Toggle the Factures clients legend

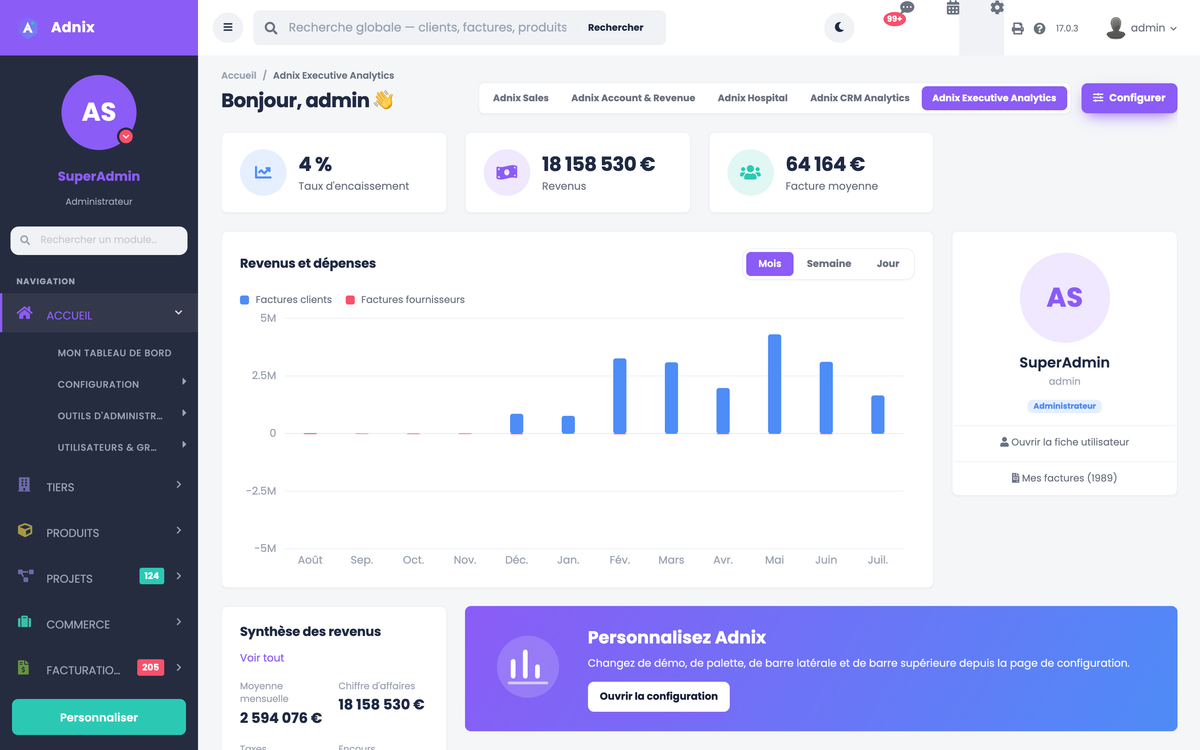pyautogui.click(x=286, y=299)
